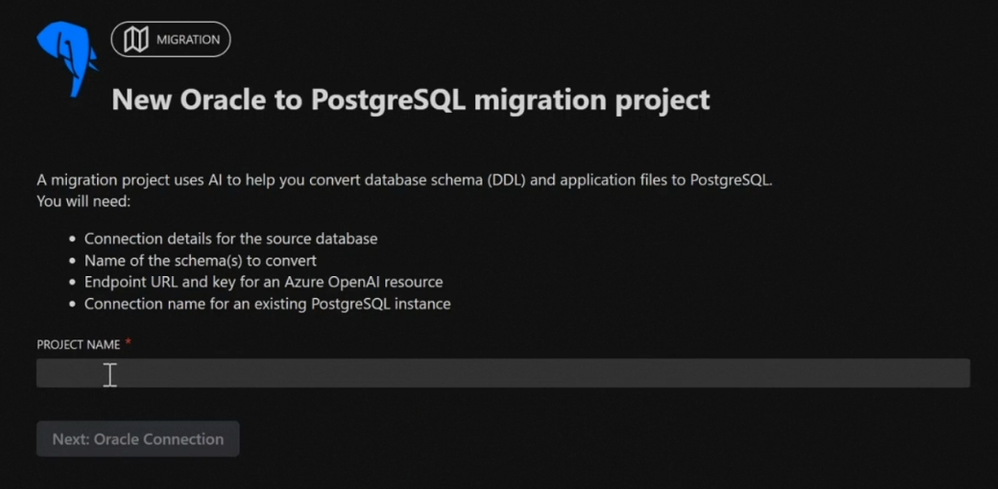998x489 pixels.
Task: Click the red required-field asterisk
Action: [128, 343]
